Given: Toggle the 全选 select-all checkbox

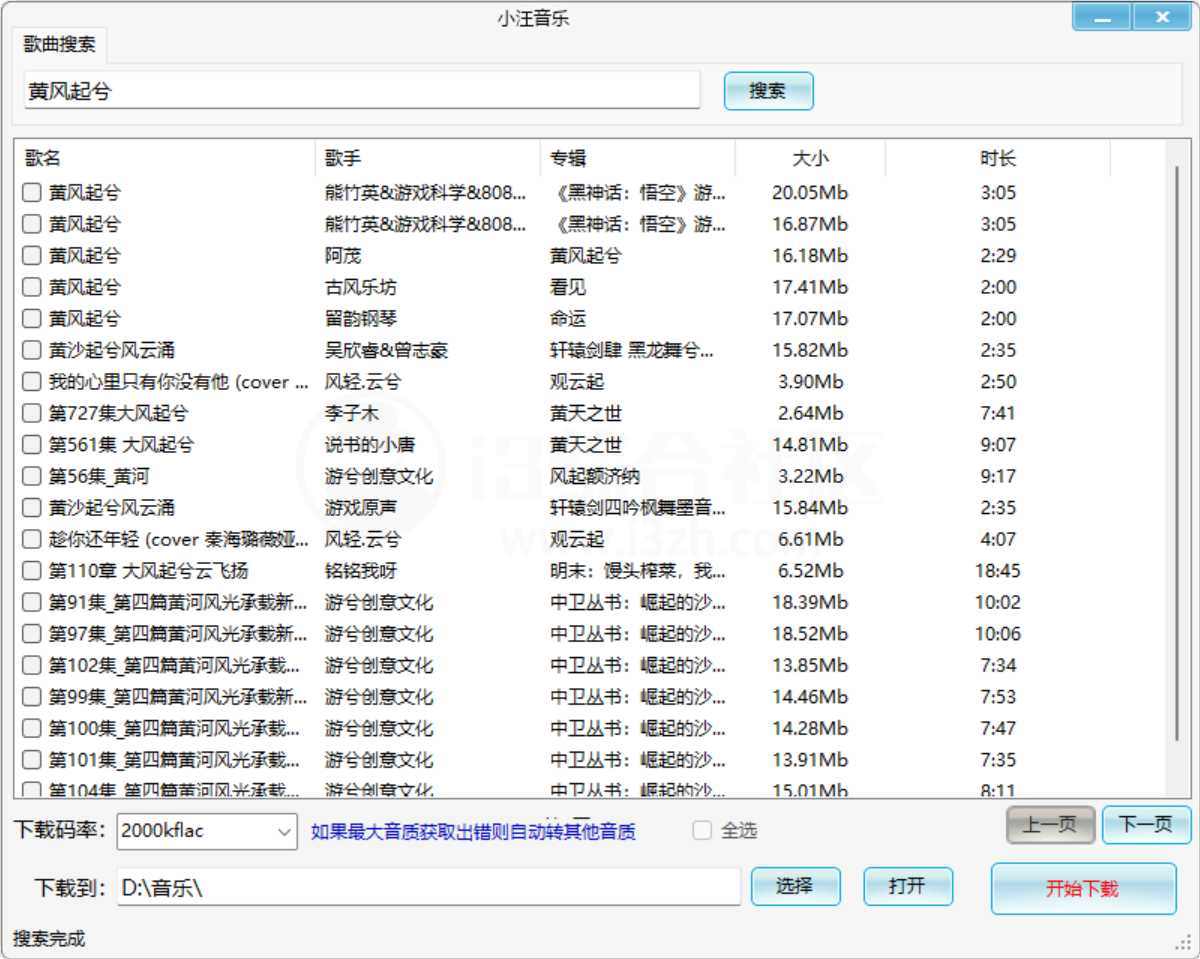Looking at the screenshot, I should tap(702, 830).
